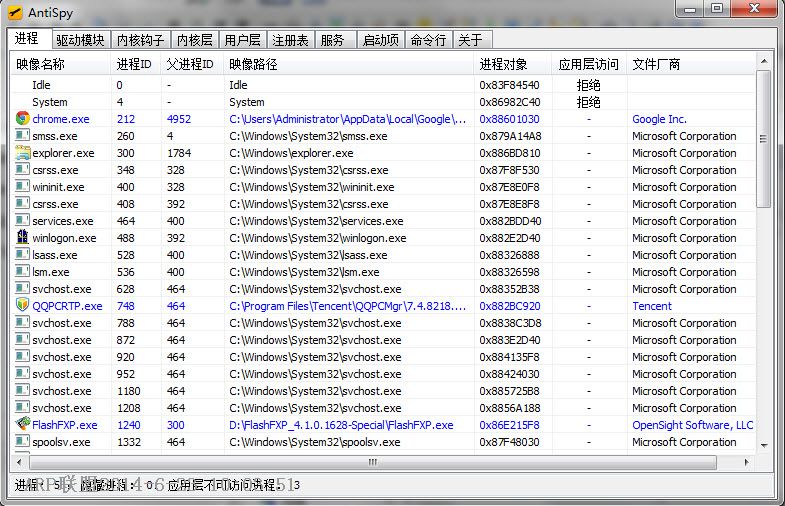Sort by the 进程ID column header

[135, 64]
